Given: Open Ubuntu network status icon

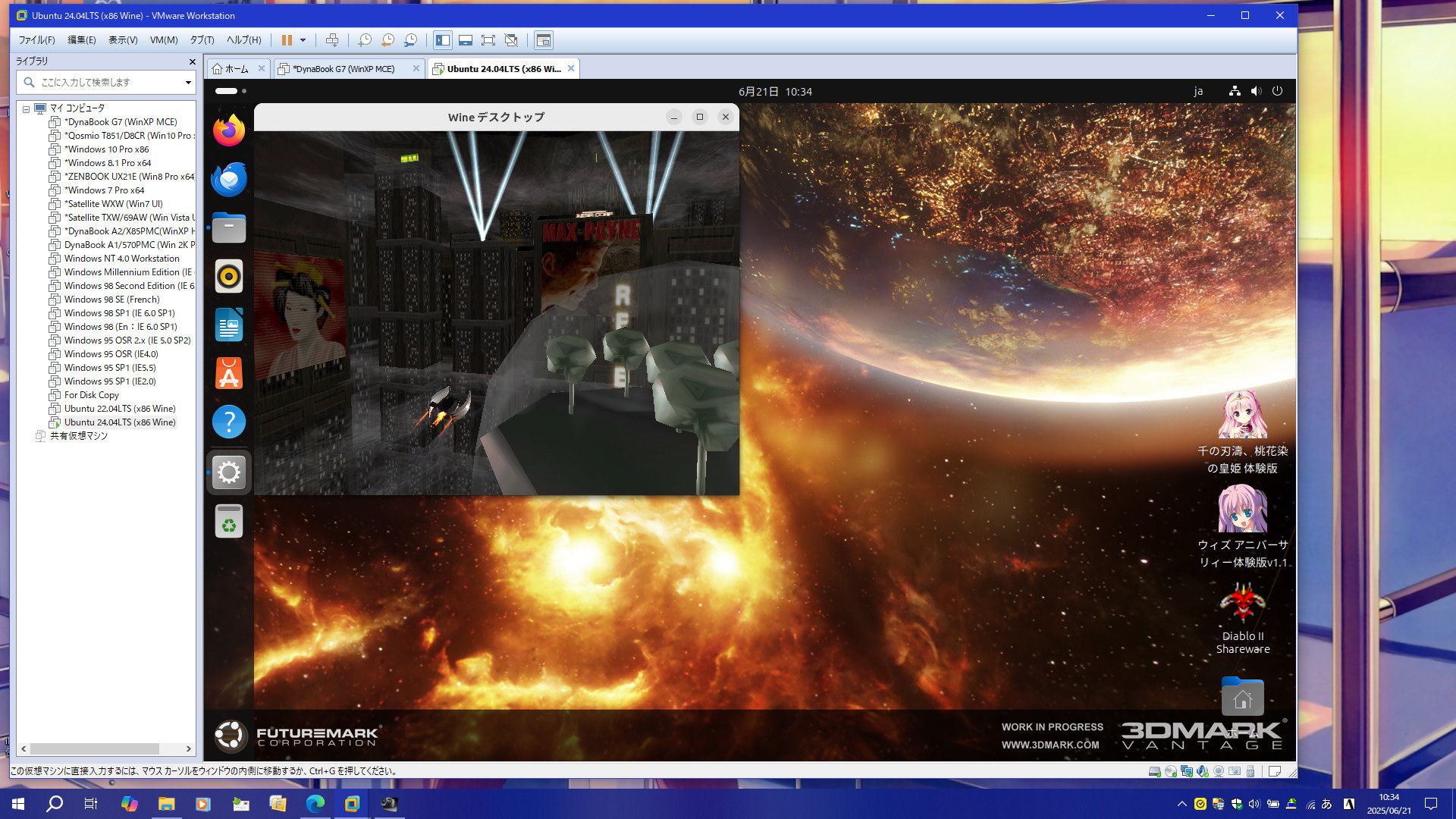Looking at the screenshot, I should pos(1235,91).
